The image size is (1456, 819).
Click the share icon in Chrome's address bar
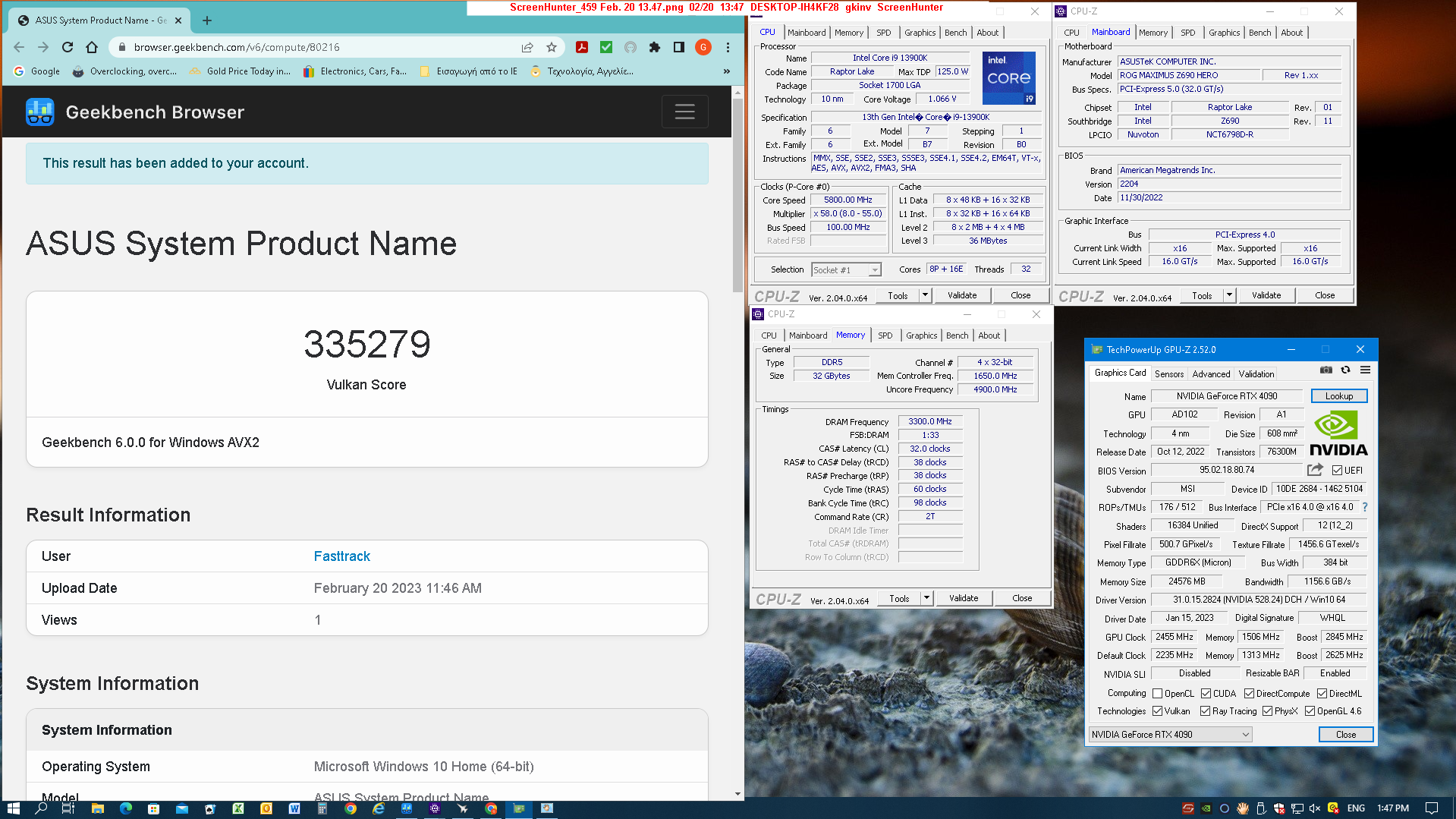(x=527, y=47)
